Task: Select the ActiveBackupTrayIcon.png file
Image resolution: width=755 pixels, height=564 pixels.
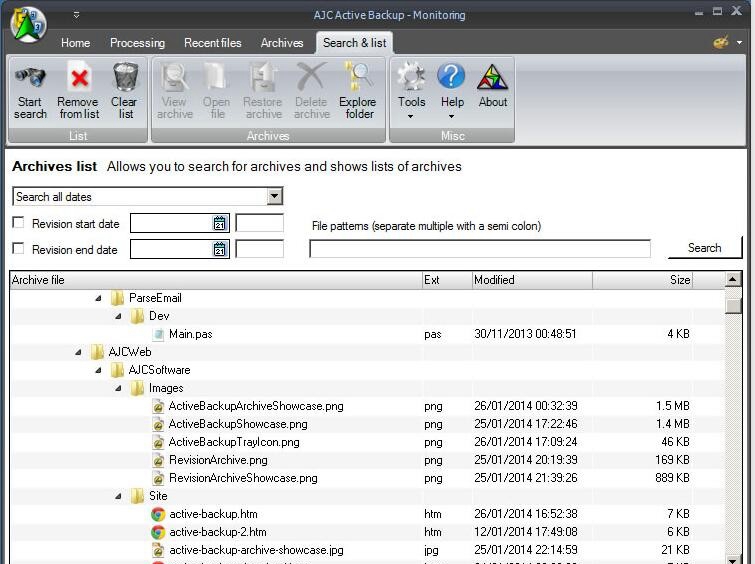Action: pyautogui.click(x=234, y=442)
